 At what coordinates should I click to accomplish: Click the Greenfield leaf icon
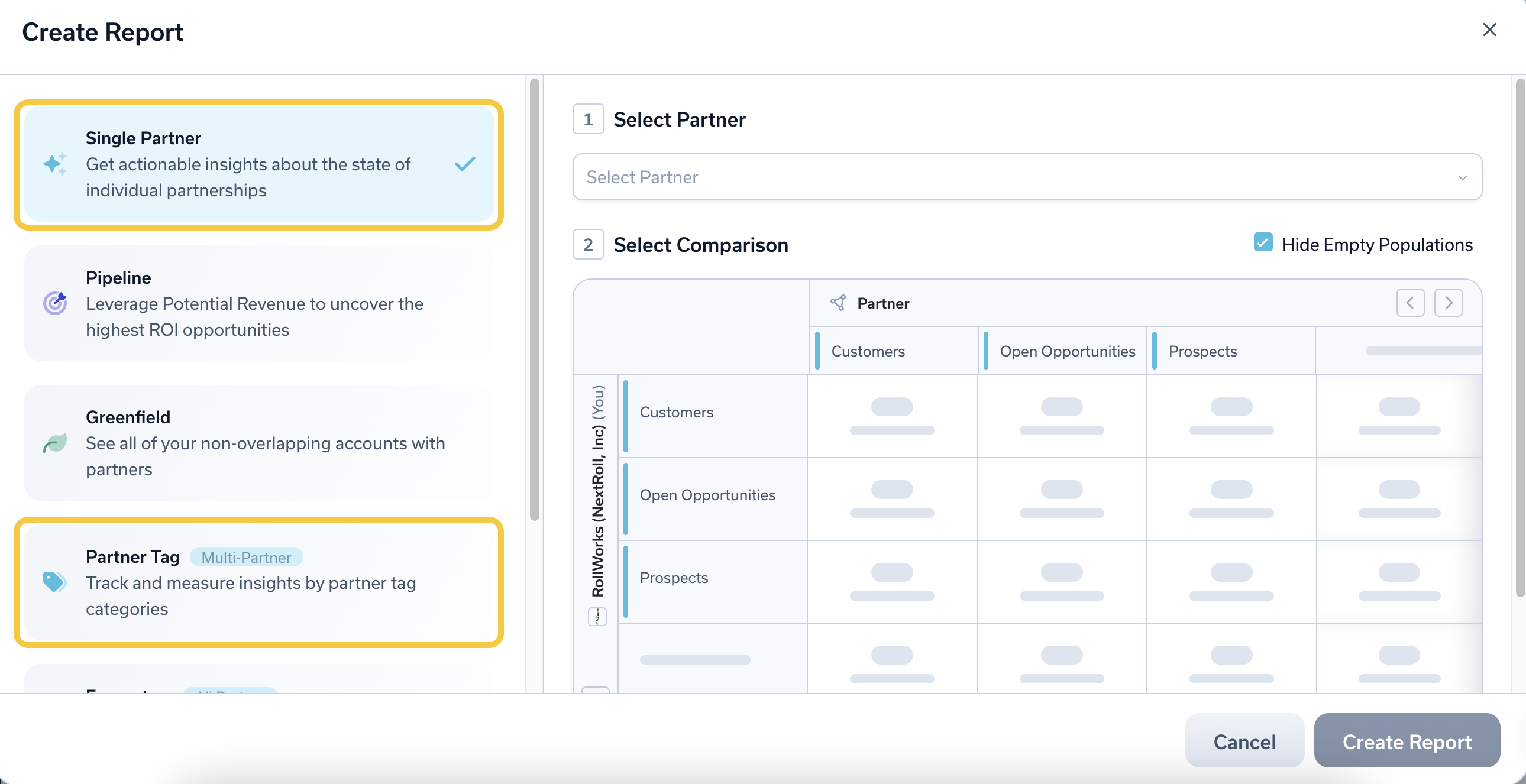pyautogui.click(x=55, y=443)
